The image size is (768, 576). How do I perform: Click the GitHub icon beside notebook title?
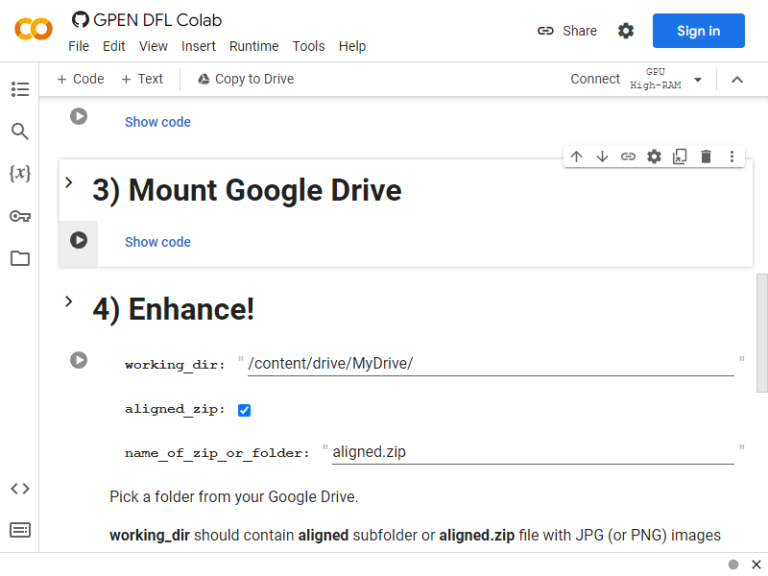(x=80, y=20)
